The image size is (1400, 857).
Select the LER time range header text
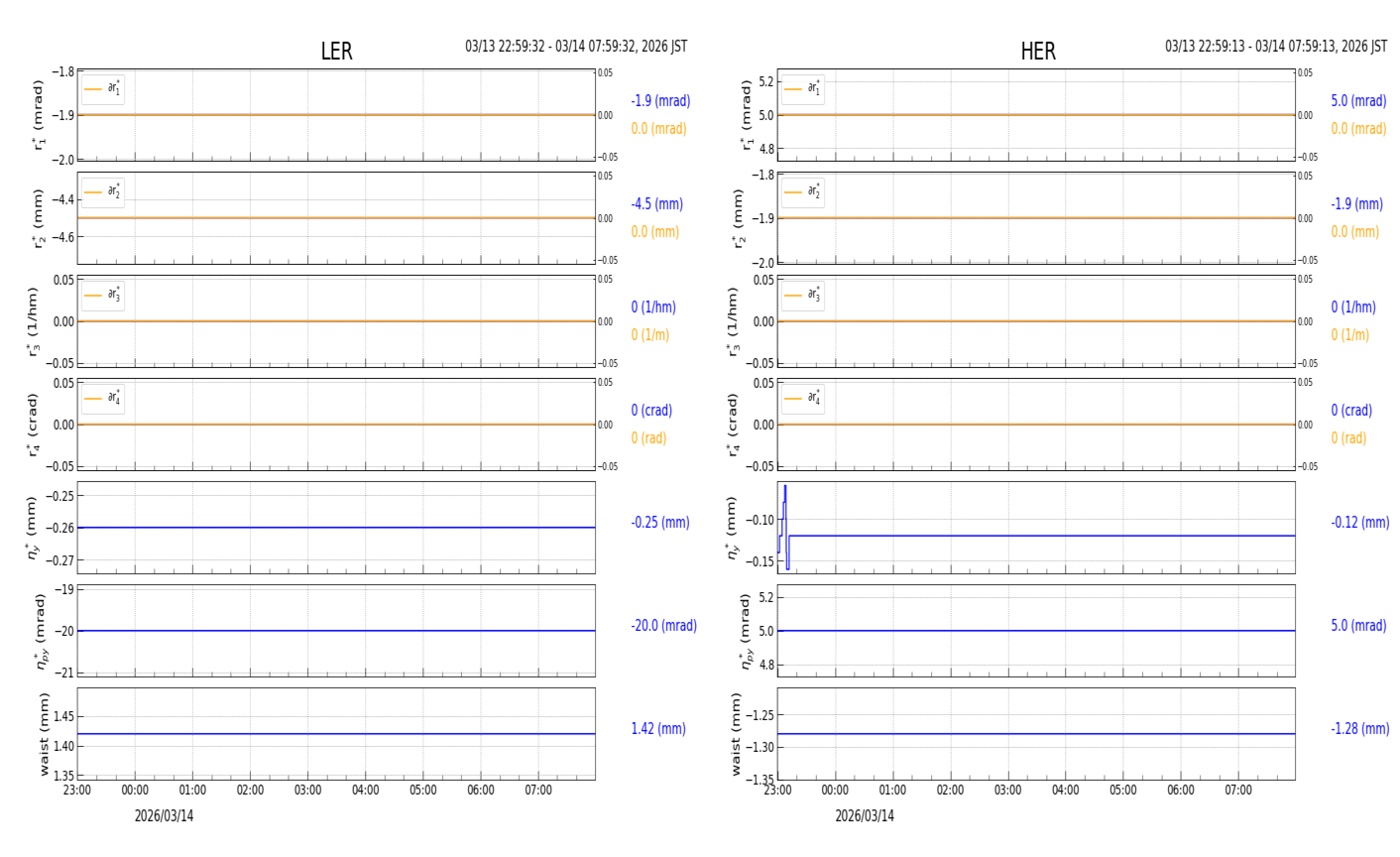[x=576, y=47]
